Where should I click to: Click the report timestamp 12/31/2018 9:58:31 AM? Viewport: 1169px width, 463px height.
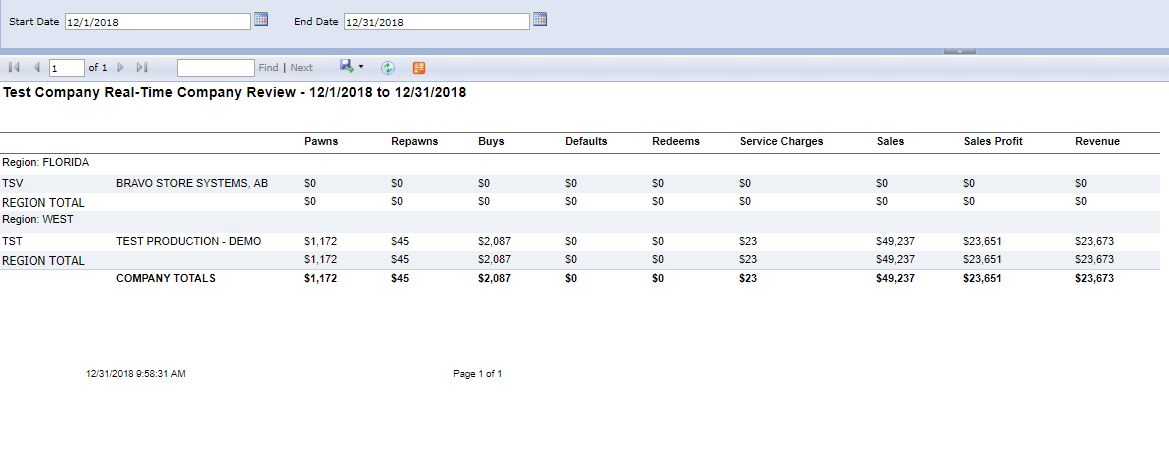tap(136, 374)
